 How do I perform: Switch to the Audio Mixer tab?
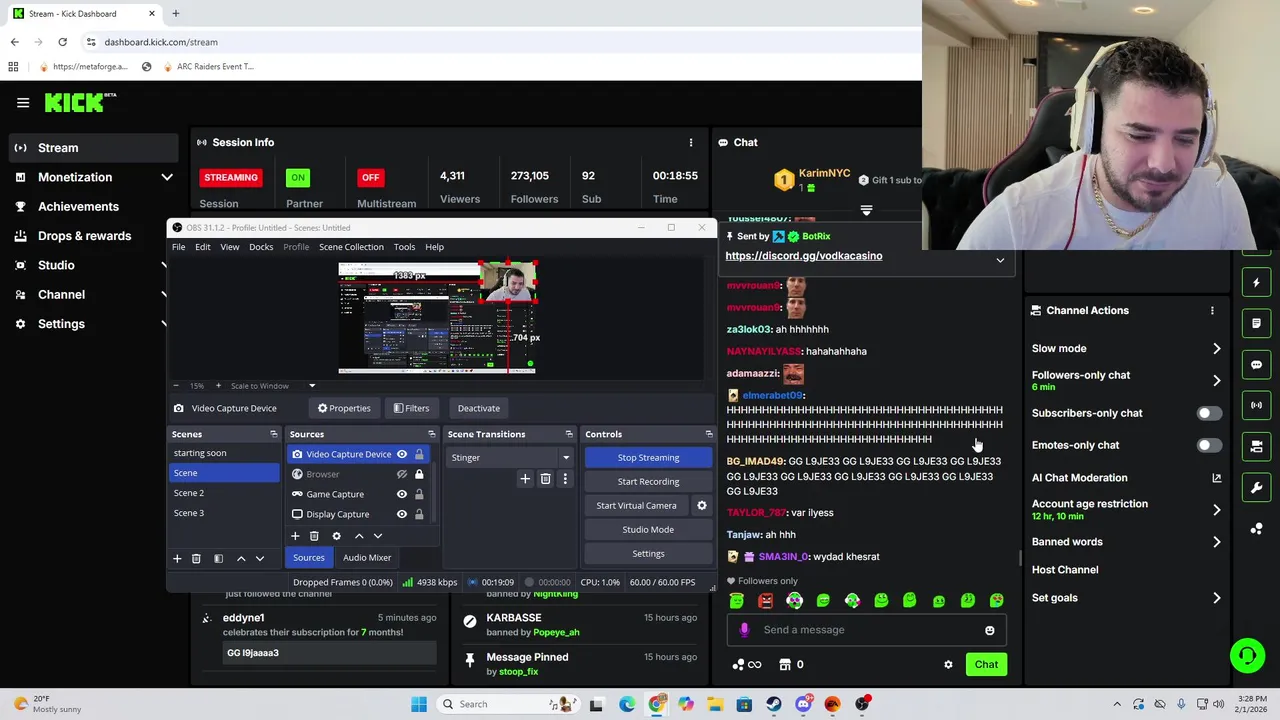coord(367,558)
